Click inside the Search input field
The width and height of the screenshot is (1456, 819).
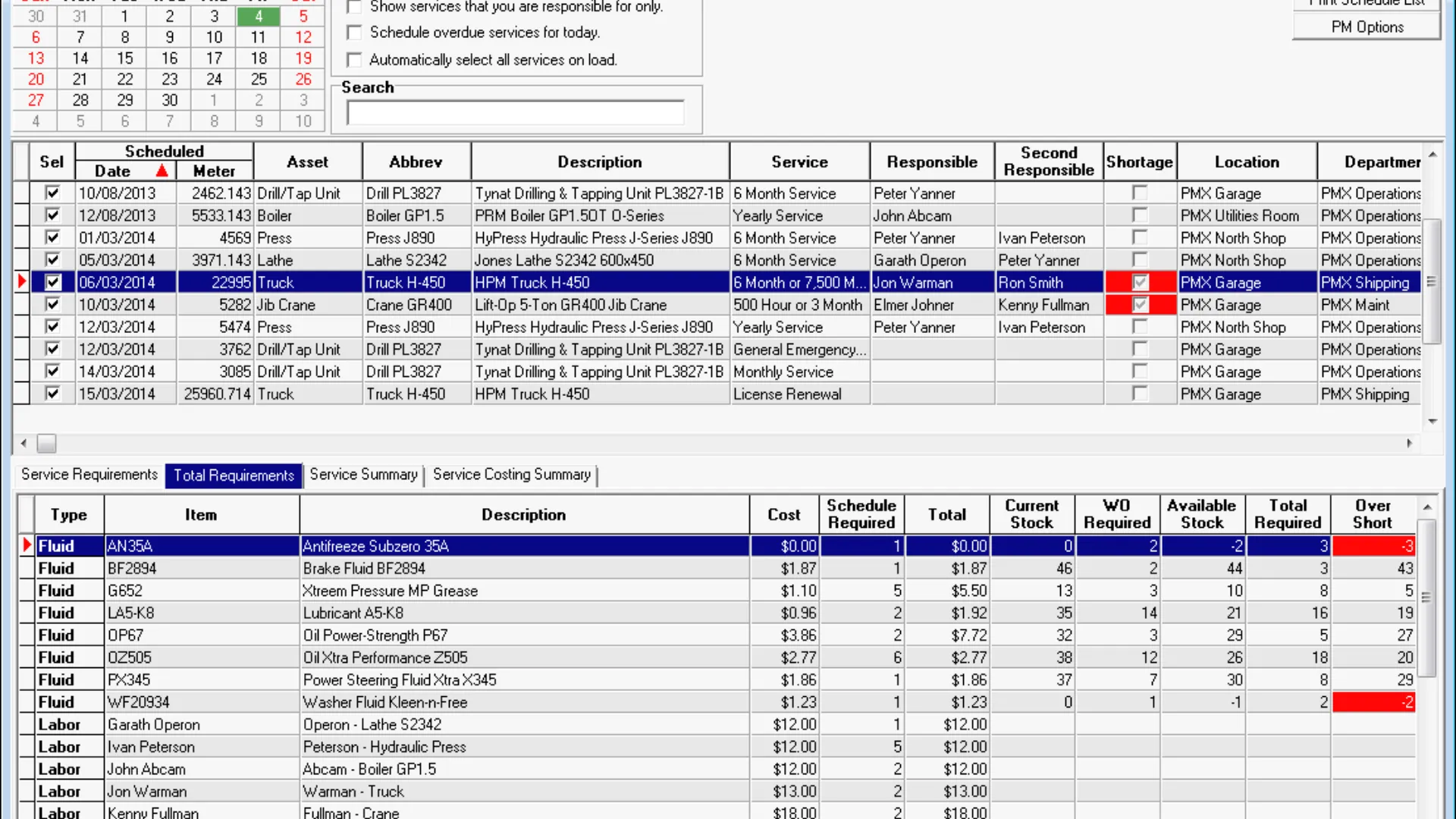[516, 113]
